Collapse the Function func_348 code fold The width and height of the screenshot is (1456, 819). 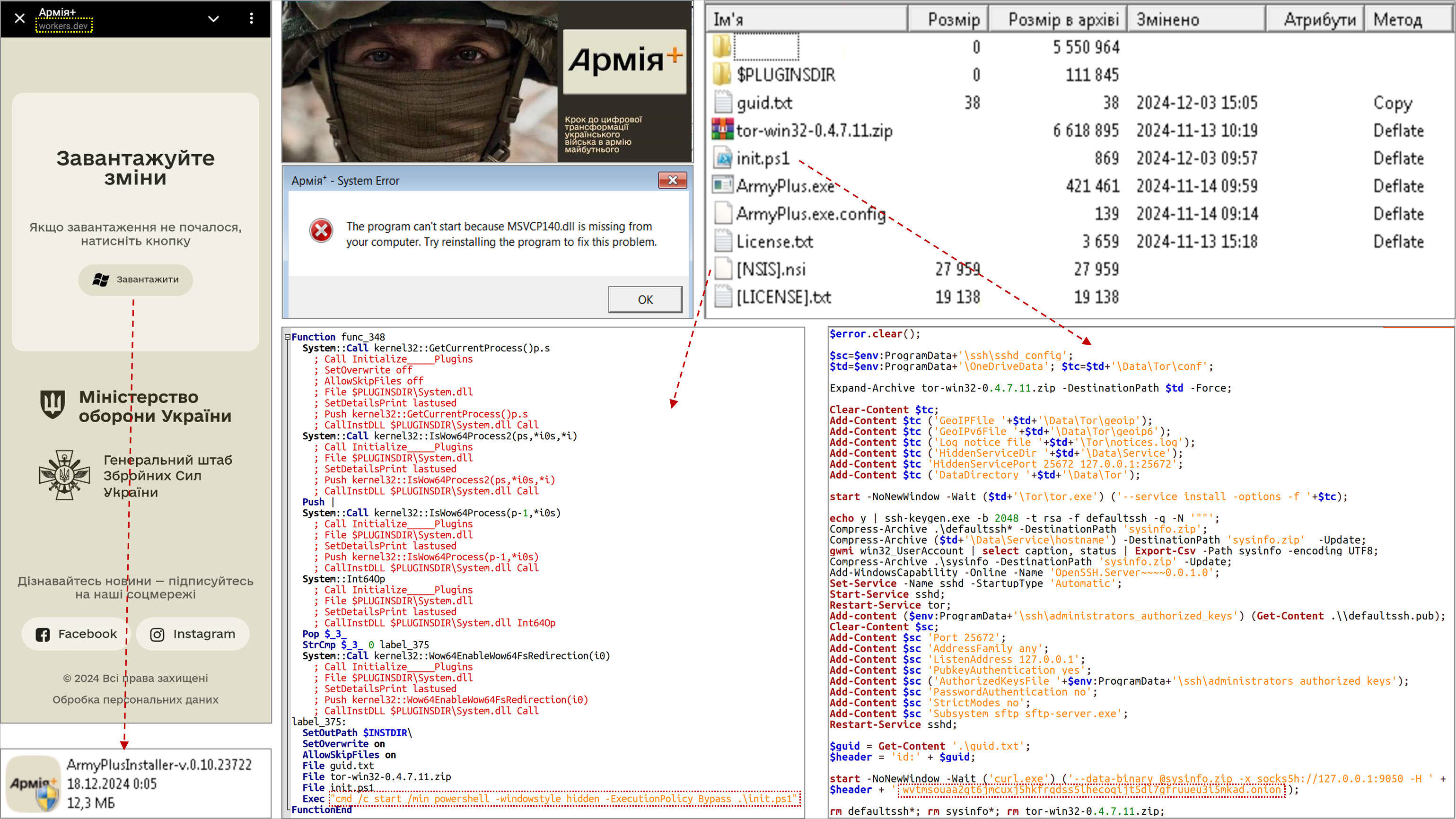pyautogui.click(x=287, y=337)
